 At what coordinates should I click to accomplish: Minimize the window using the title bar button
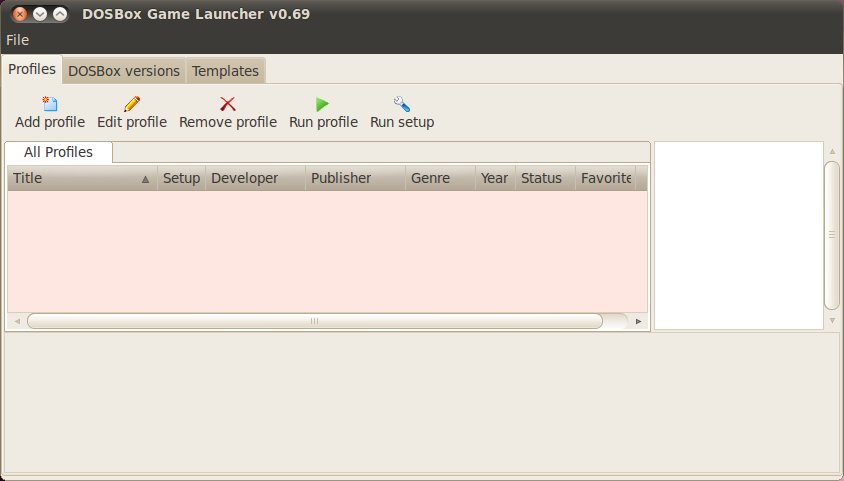pyautogui.click(x=40, y=14)
